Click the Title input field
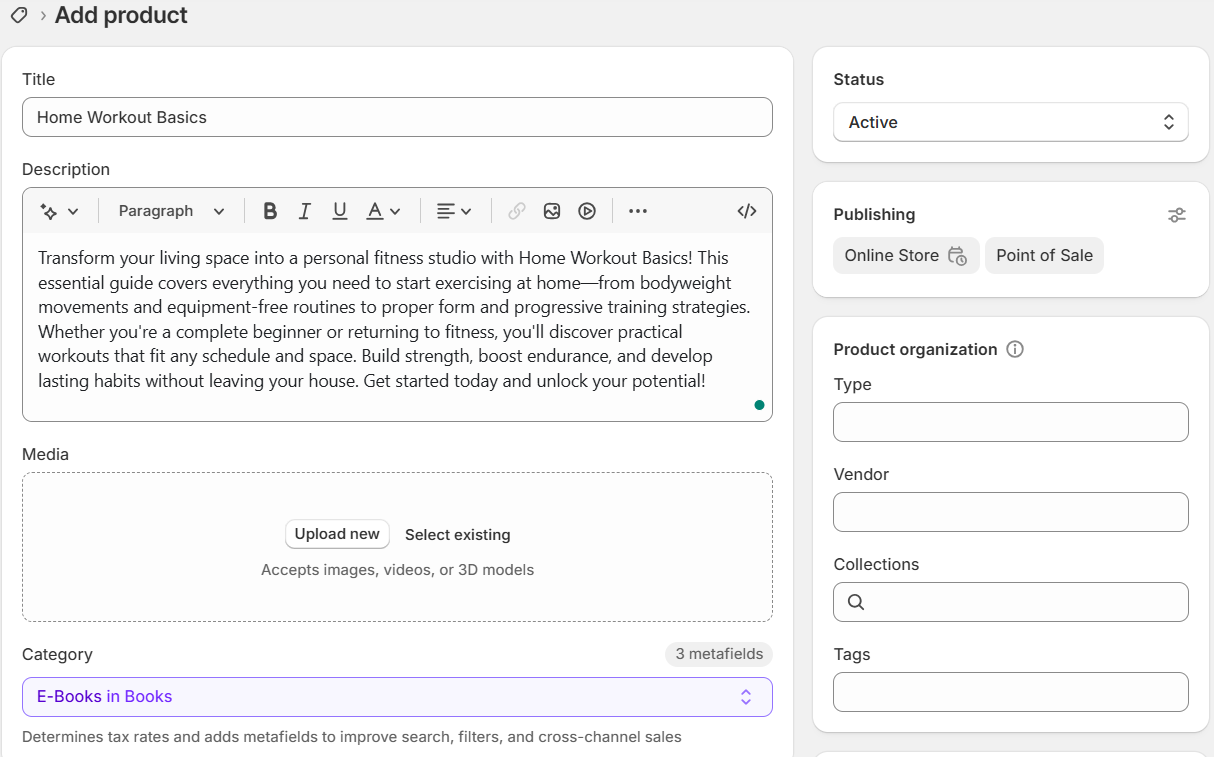This screenshot has height=757, width=1214. point(397,117)
